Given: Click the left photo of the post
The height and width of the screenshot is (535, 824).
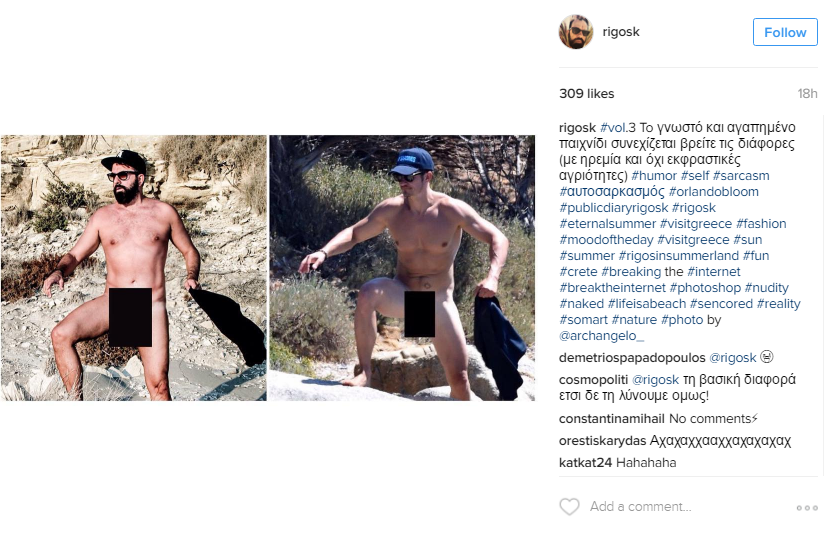Looking at the screenshot, I should pos(133,268).
